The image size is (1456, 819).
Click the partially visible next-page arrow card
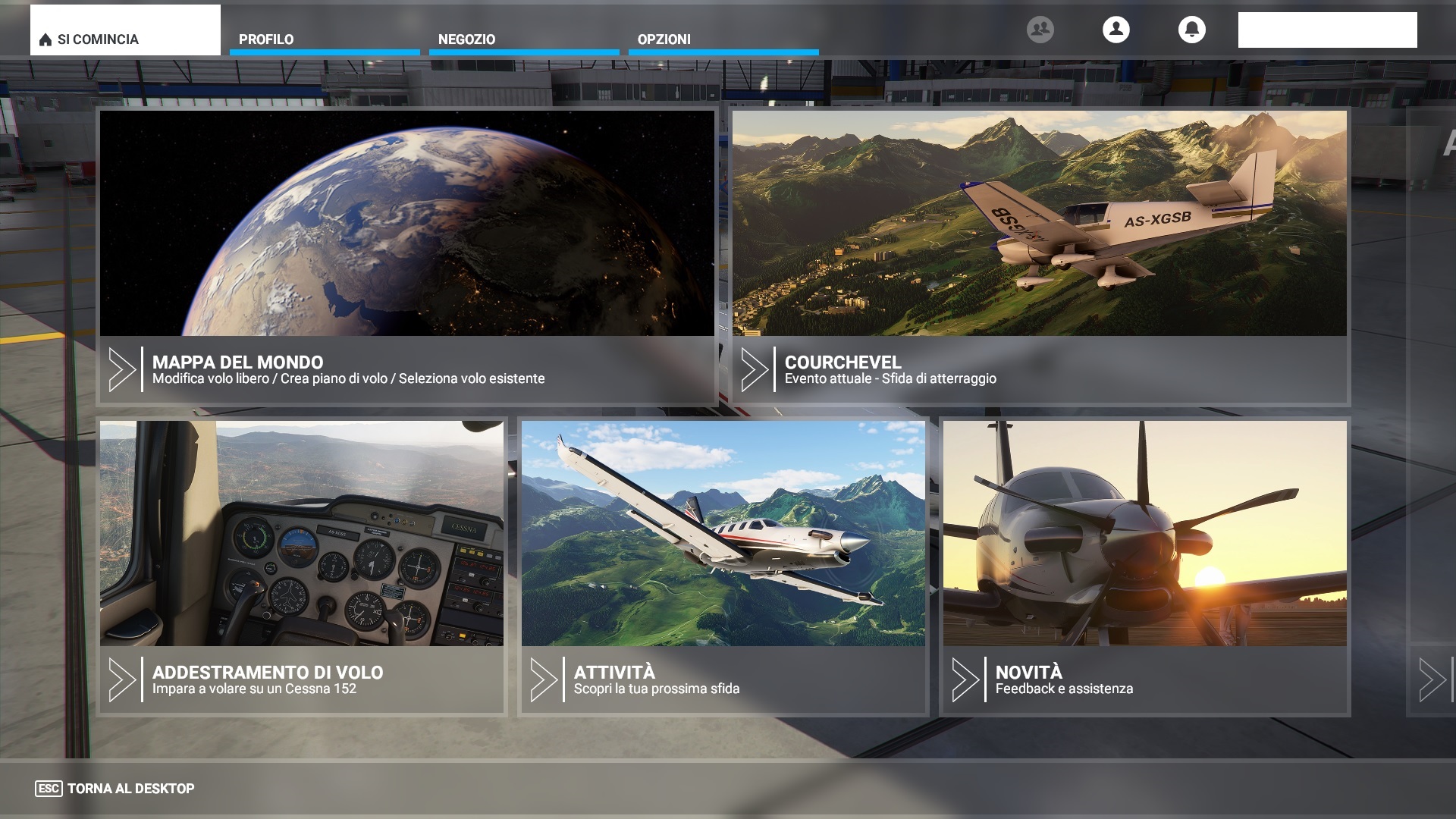pyautogui.click(x=1432, y=679)
